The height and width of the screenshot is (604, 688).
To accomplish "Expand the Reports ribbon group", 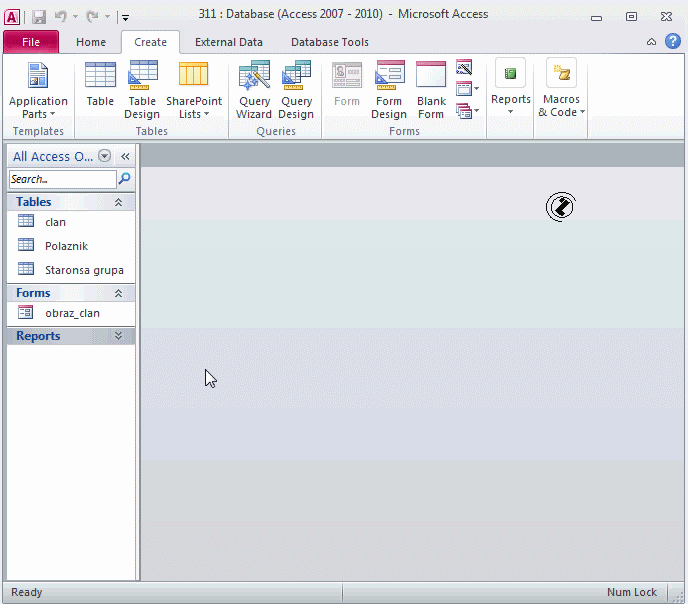I will (510, 87).
